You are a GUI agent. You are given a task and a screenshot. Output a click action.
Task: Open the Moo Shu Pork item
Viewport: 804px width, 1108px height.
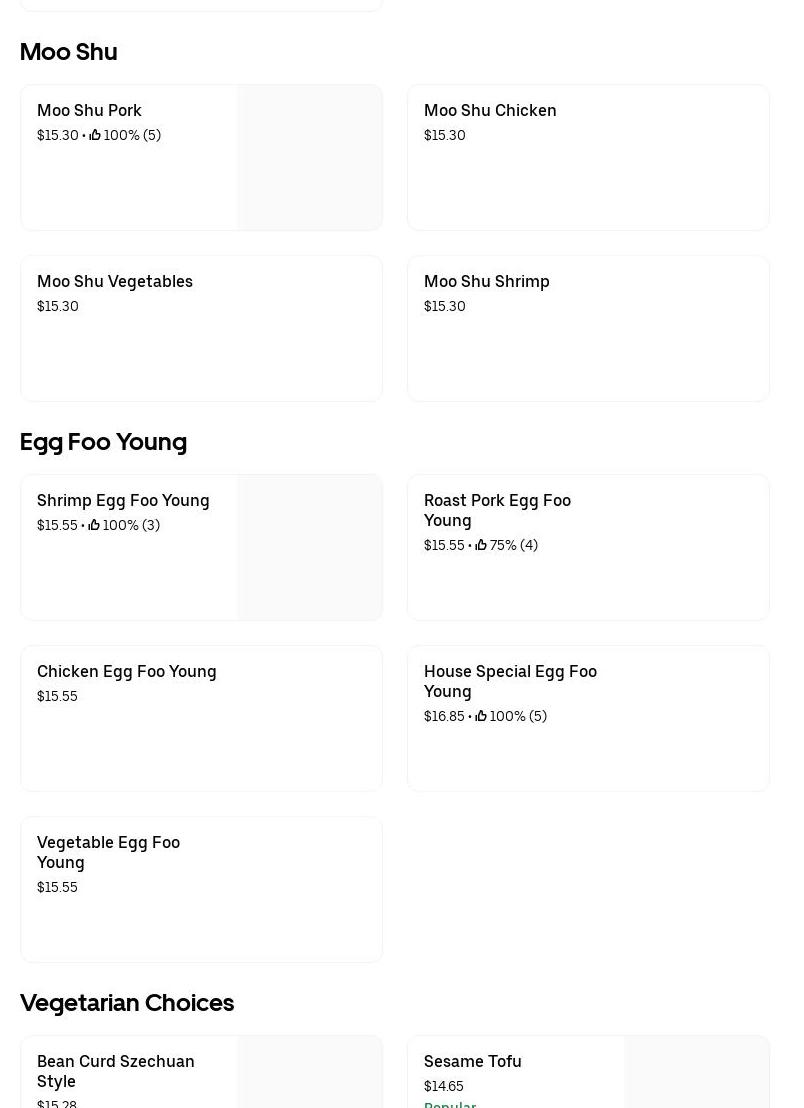click(x=89, y=110)
